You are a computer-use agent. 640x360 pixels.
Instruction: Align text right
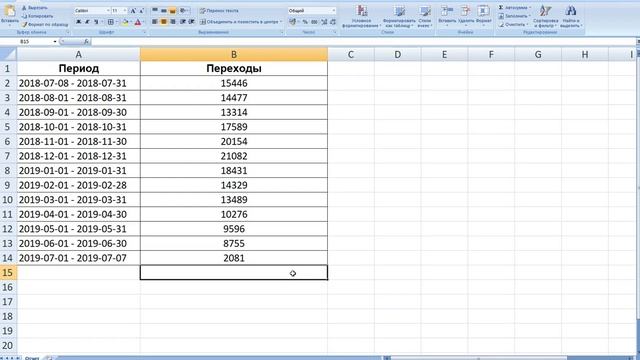[x=172, y=22]
